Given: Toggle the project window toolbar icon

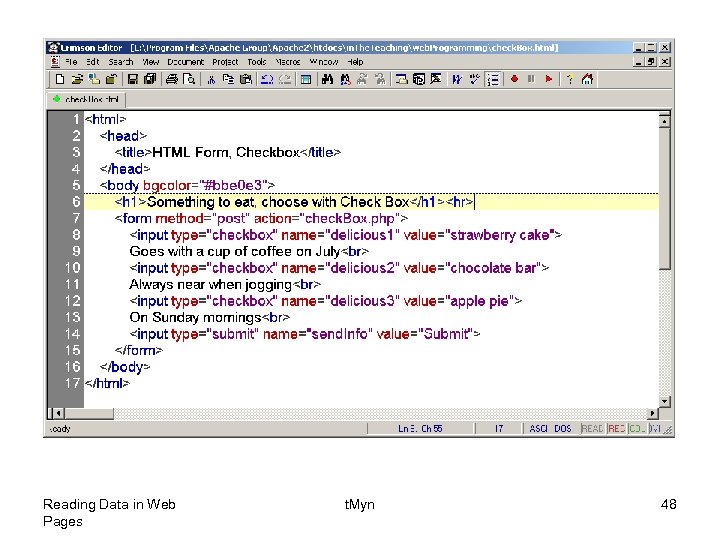Looking at the screenshot, I should pos(401,79).
